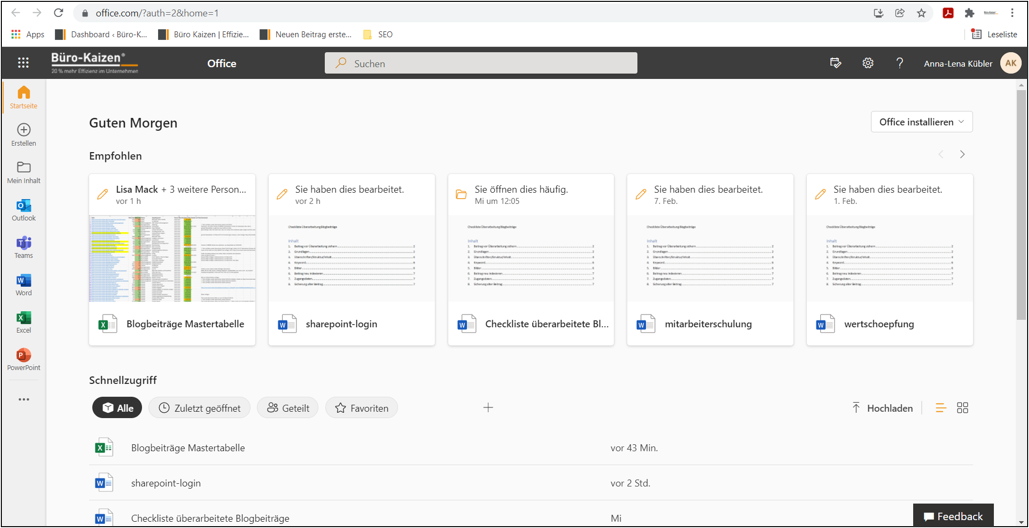Open Dashboard Büro-K bookmark

tap(102, 34)
